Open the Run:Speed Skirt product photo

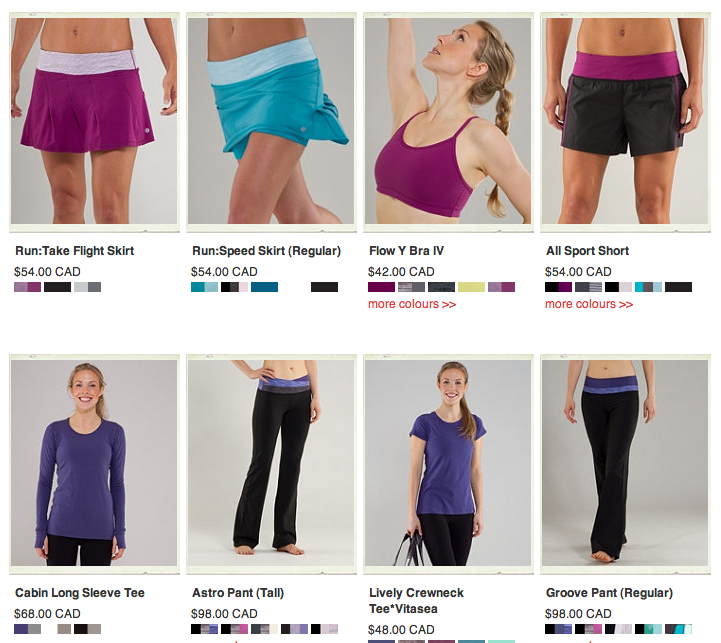pos(271,121)
